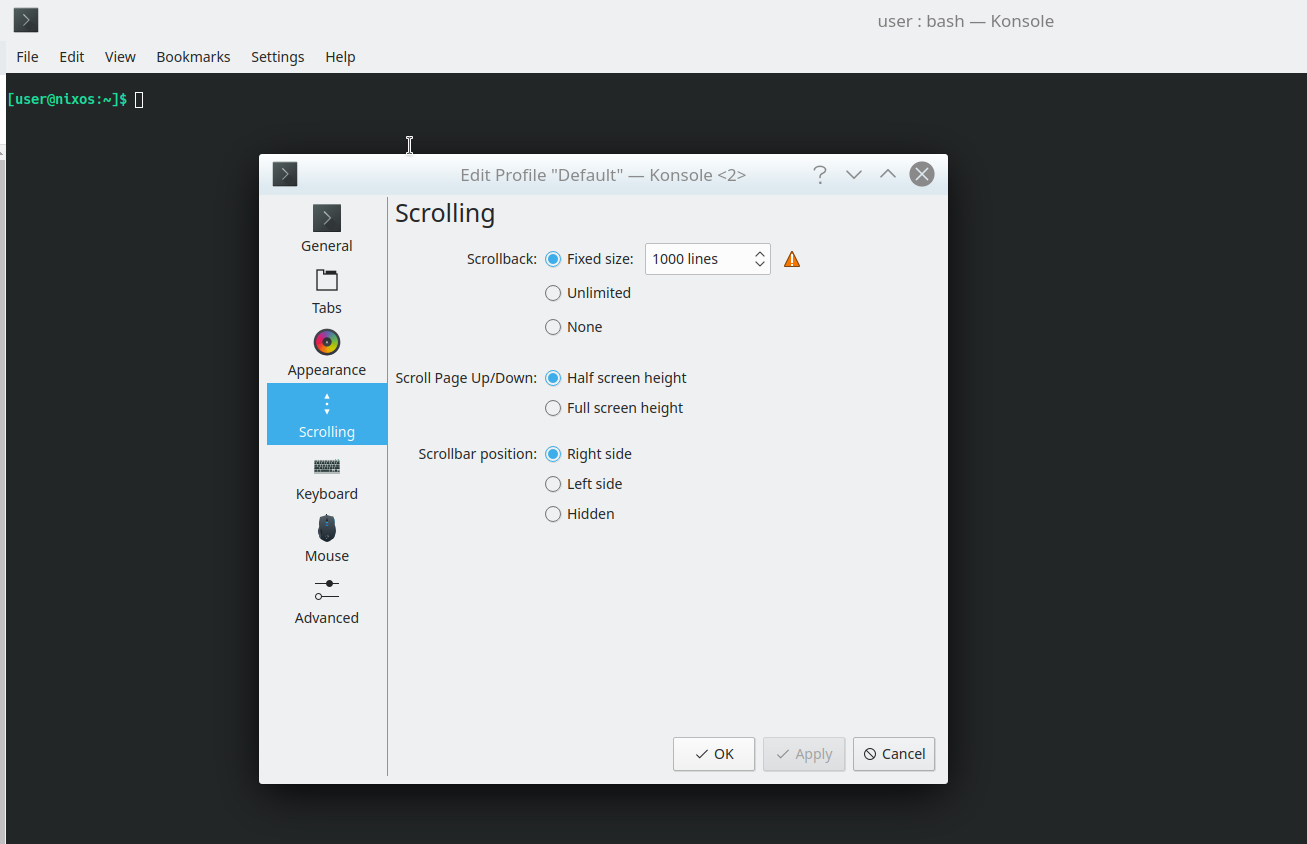Confirm changes with the OK button
The width and height of the screenshot is (1307, 844).
714,754
